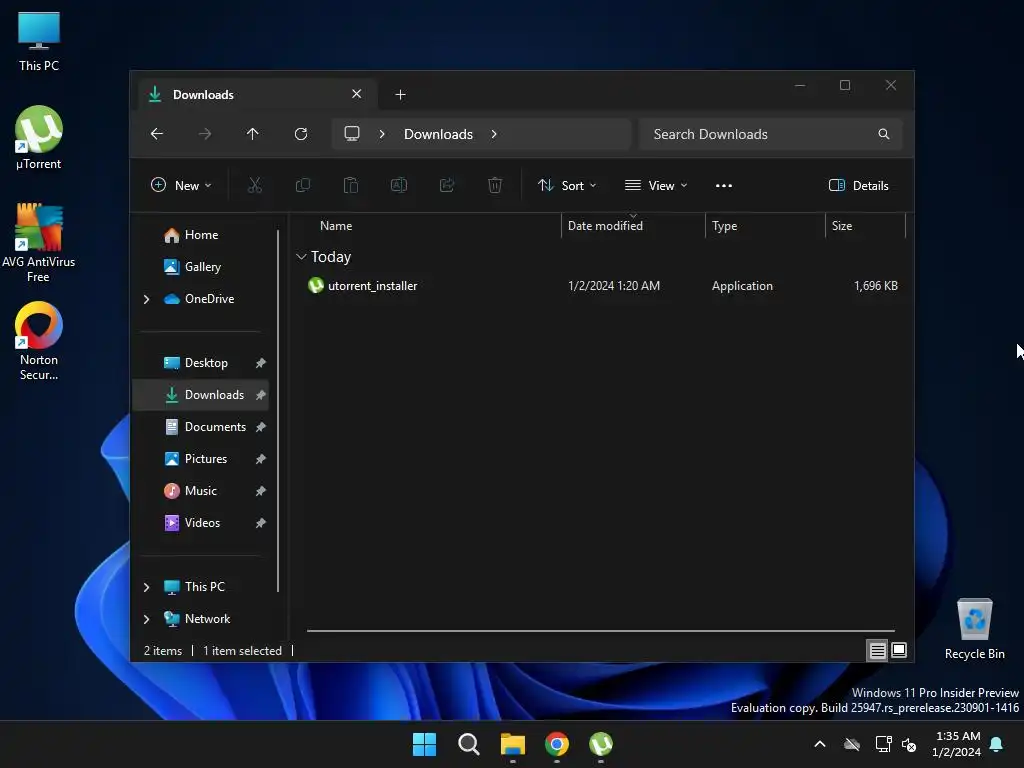The image size is (1024, 768).
Task: Click µTorrent taskbar icon
Action: coord(601,744)
